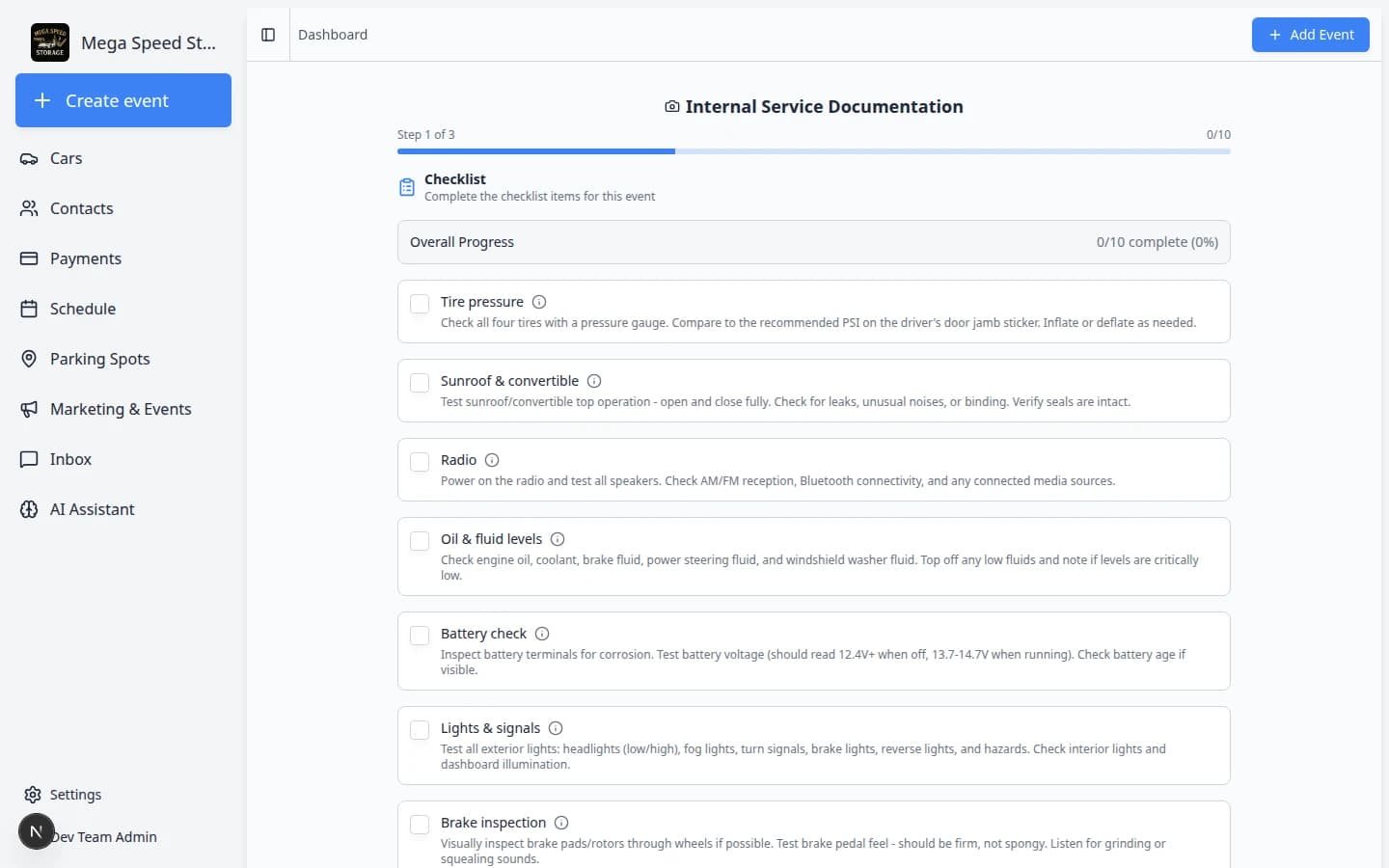Open the Dev Team Admin profile avatar
This screenshot has width=1389, height=868.
point(37,831)
